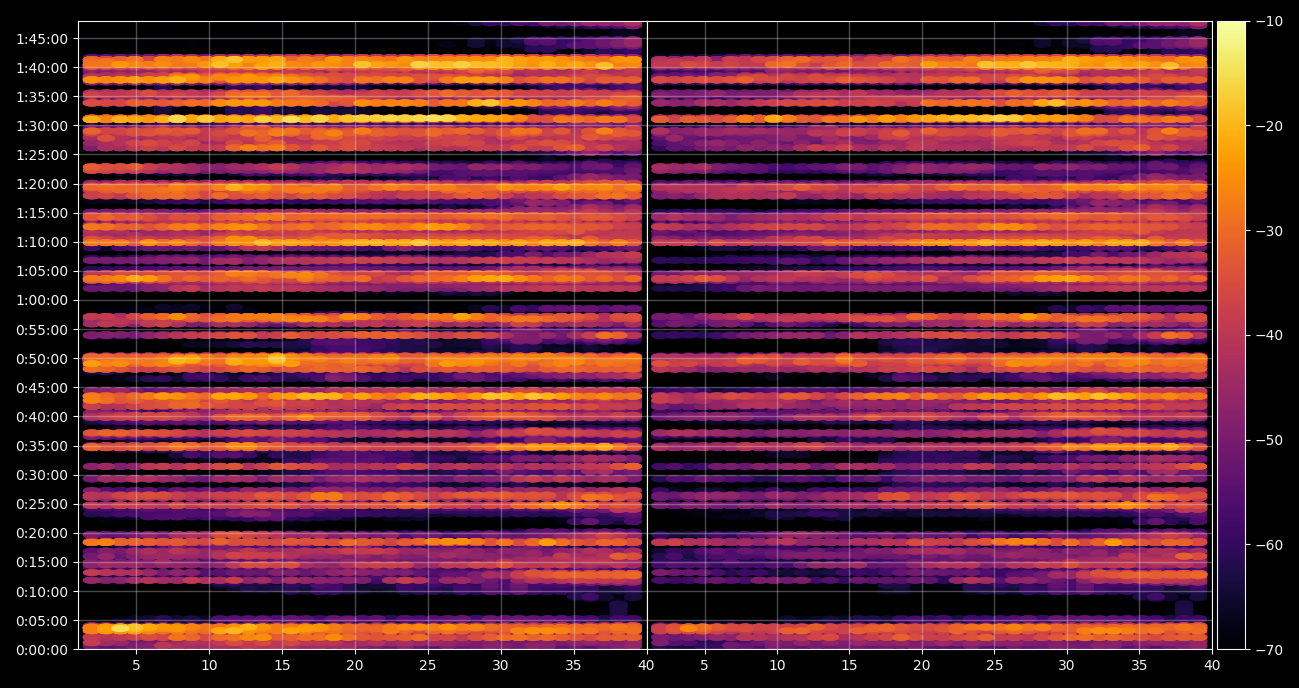
Task: Click the inferno colorbar gradient strip
Action: pyautogui.click(x=1232, y=335)
